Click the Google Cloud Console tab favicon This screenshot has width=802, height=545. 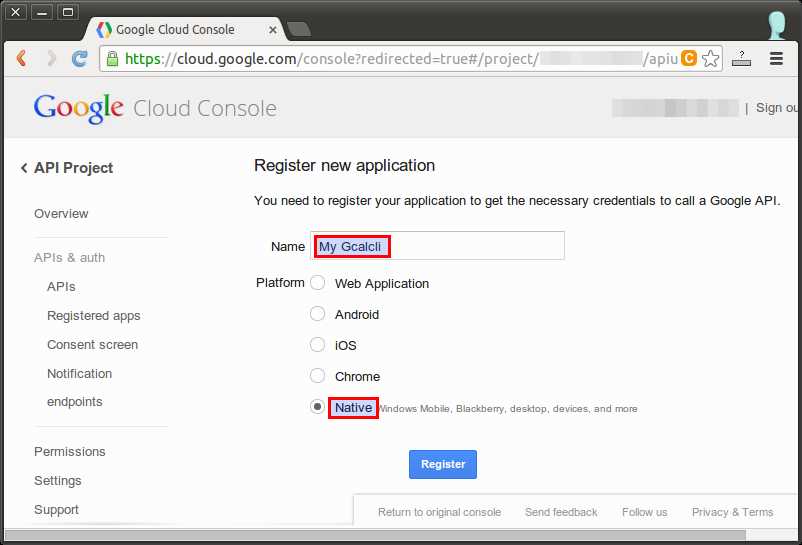104,30
